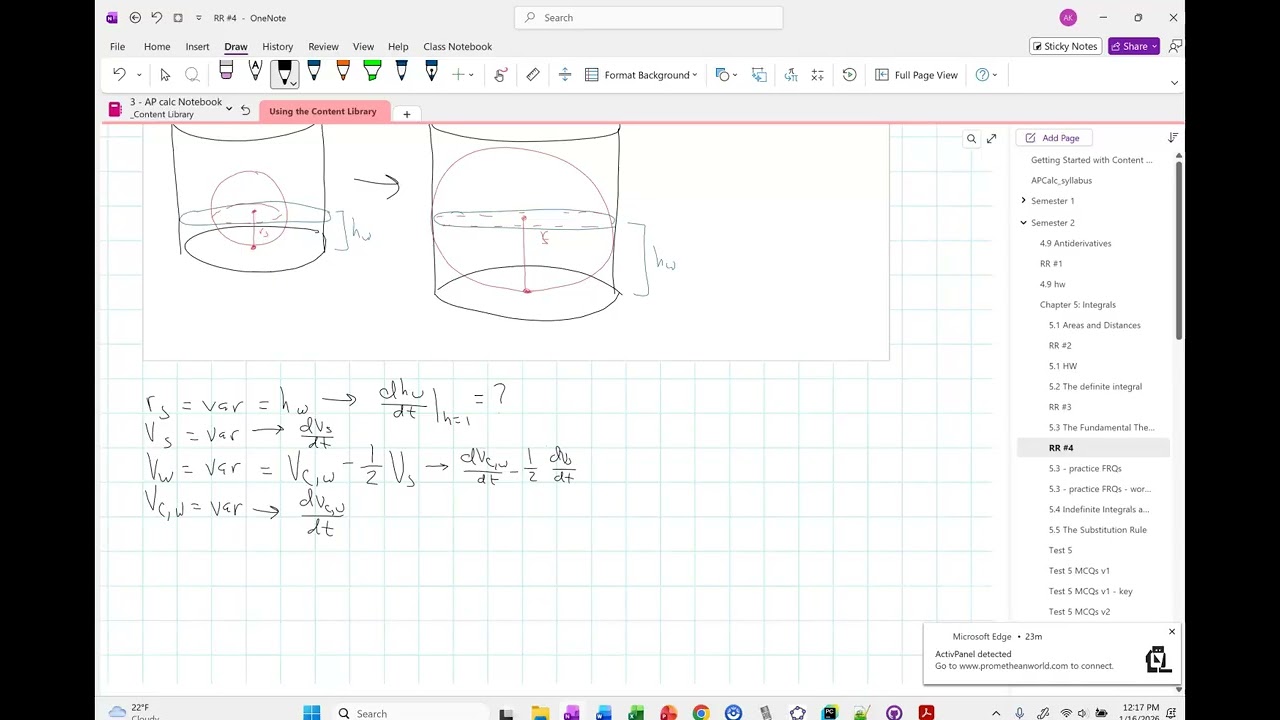Open the Test 5 MCQs v1 - key page

pos(1093,591)
